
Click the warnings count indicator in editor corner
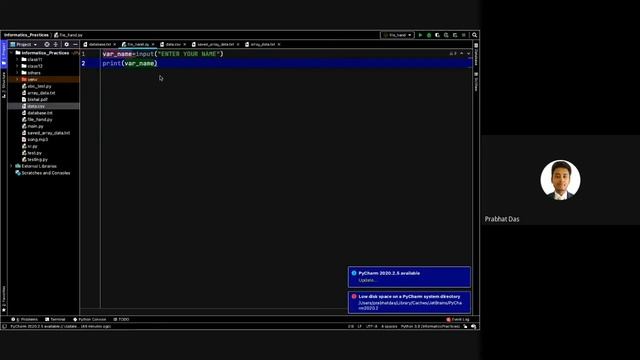pos(453,53)
